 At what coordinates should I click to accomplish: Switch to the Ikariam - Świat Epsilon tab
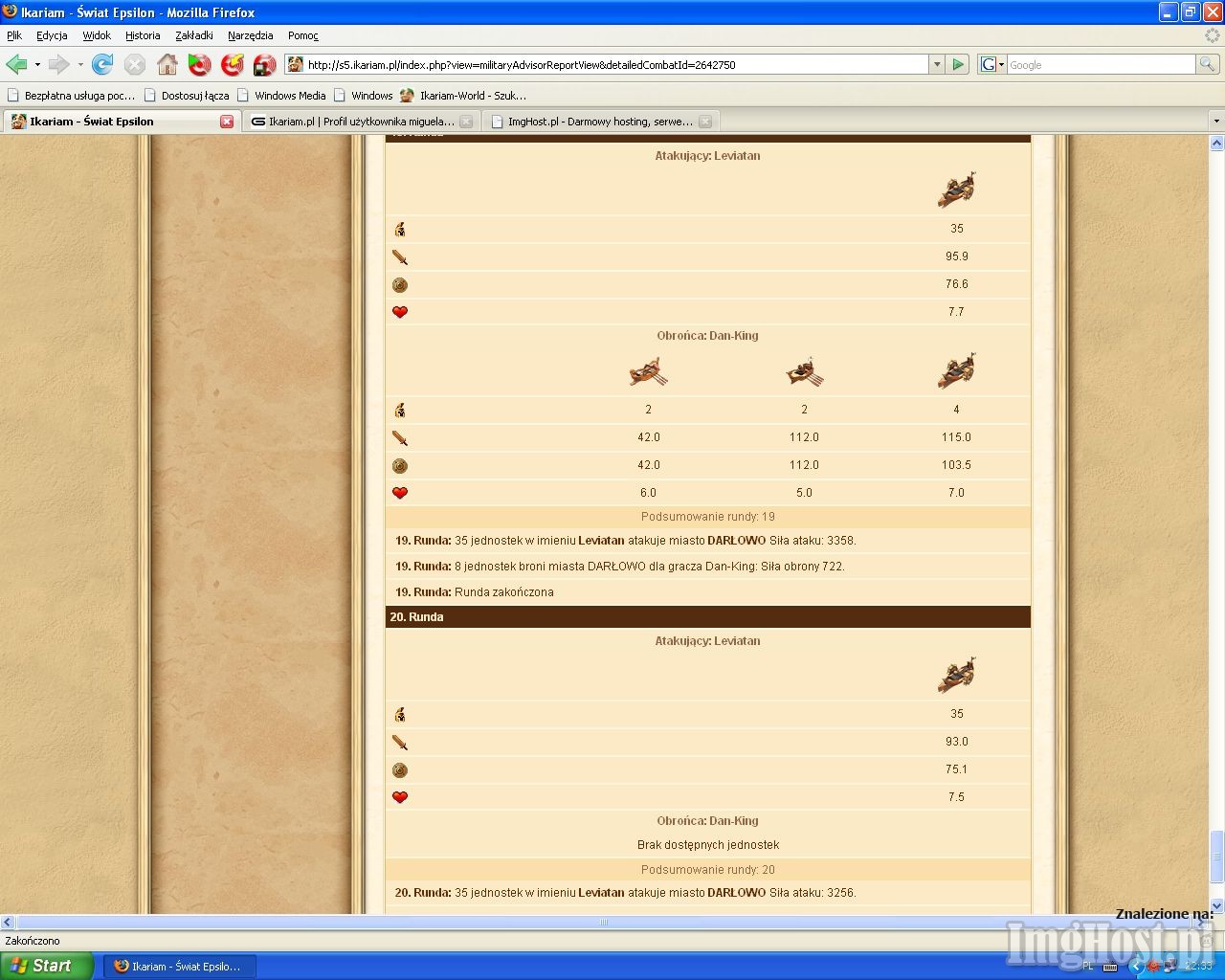[121, 122]
